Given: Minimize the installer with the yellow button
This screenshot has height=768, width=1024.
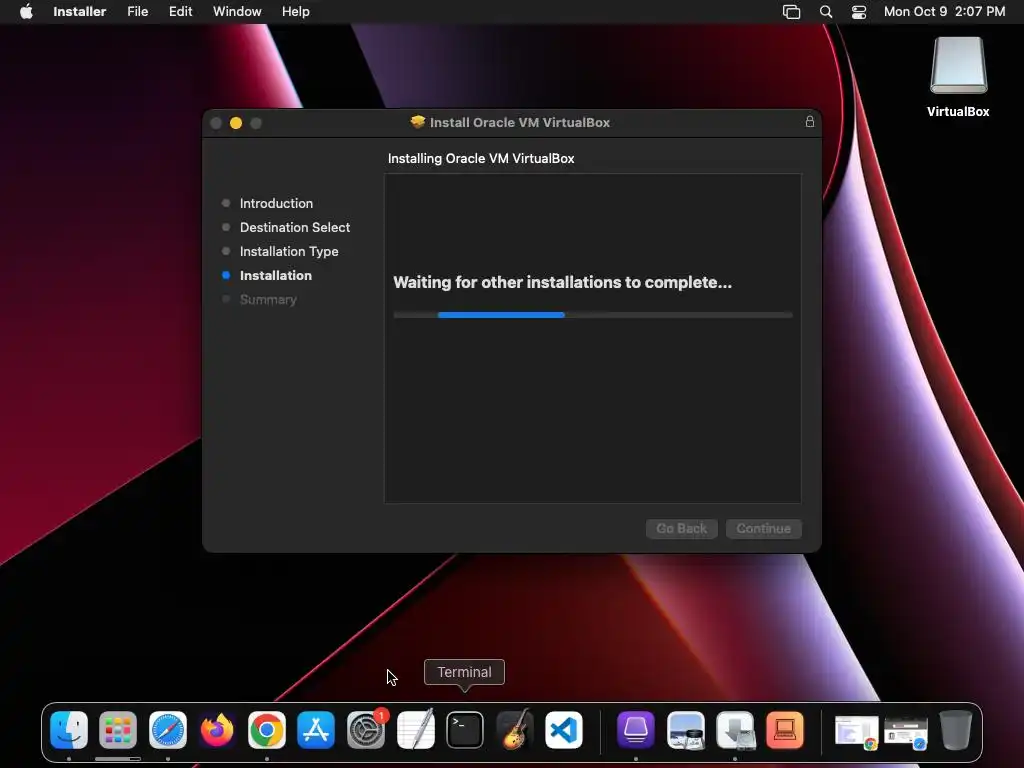Looking at the screenshot, I should click(236, 123).
